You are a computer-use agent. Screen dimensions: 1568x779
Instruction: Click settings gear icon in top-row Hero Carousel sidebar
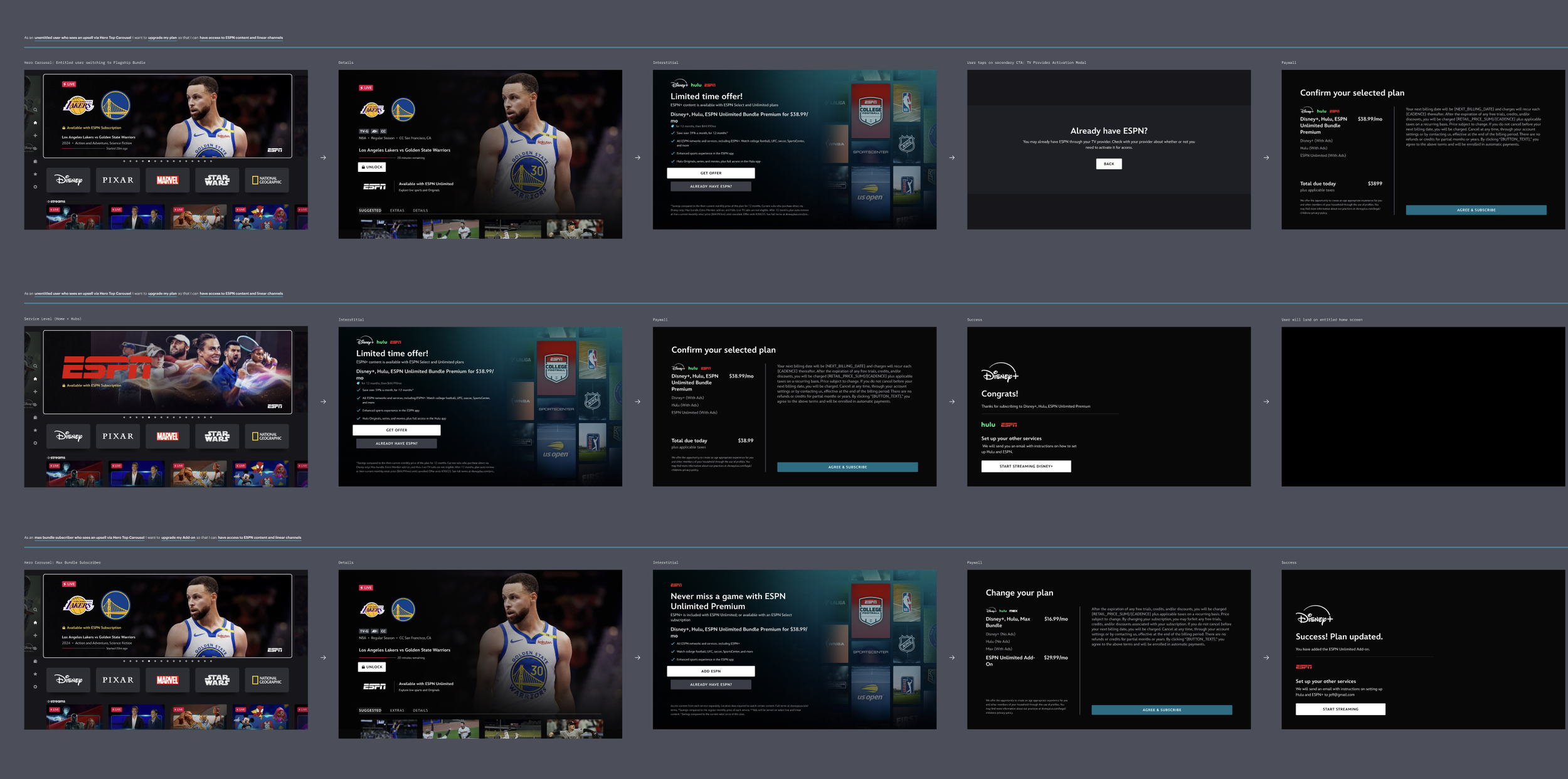coord(35,187)
